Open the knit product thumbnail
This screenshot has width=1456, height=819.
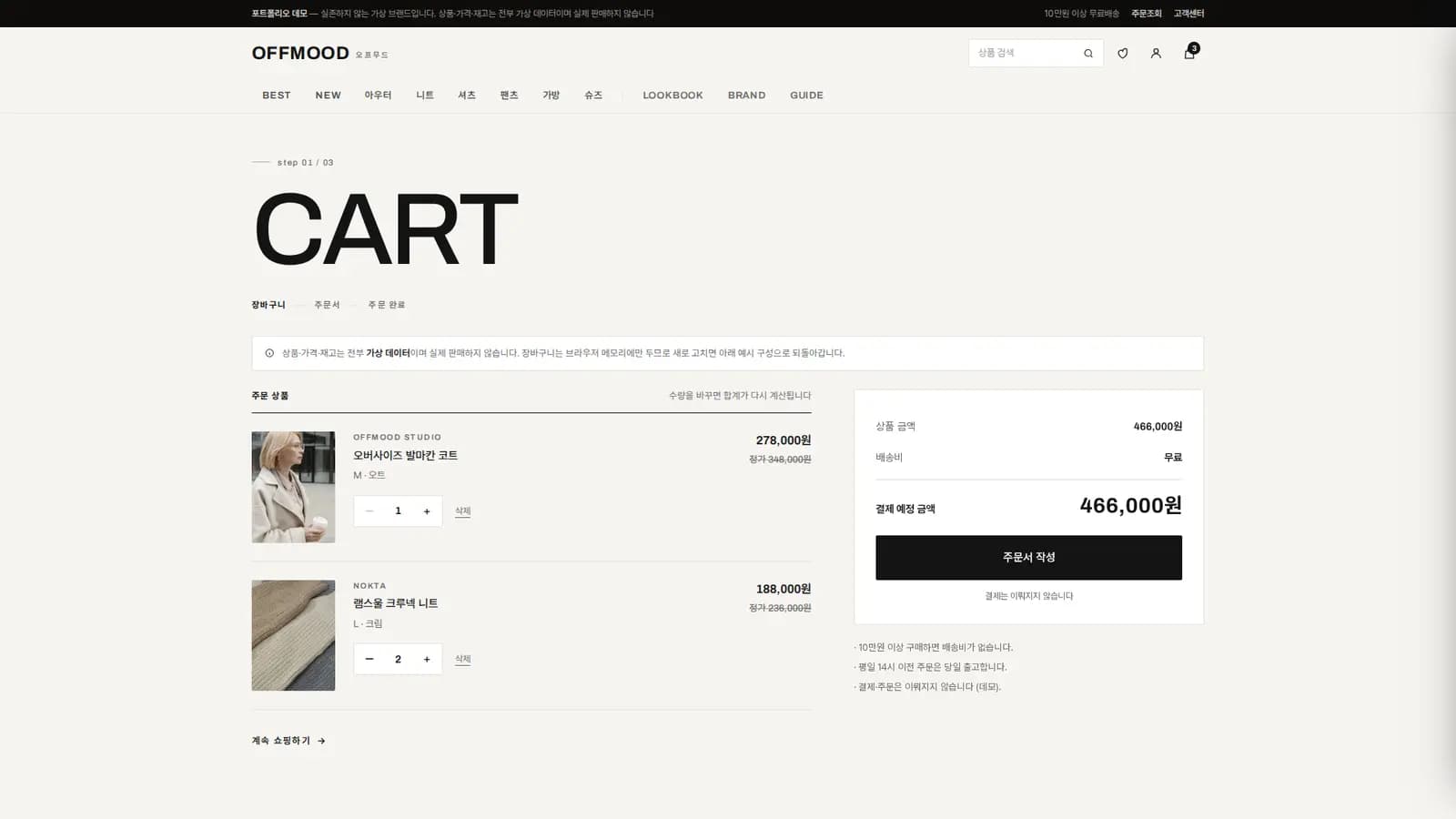click(293, 635)
